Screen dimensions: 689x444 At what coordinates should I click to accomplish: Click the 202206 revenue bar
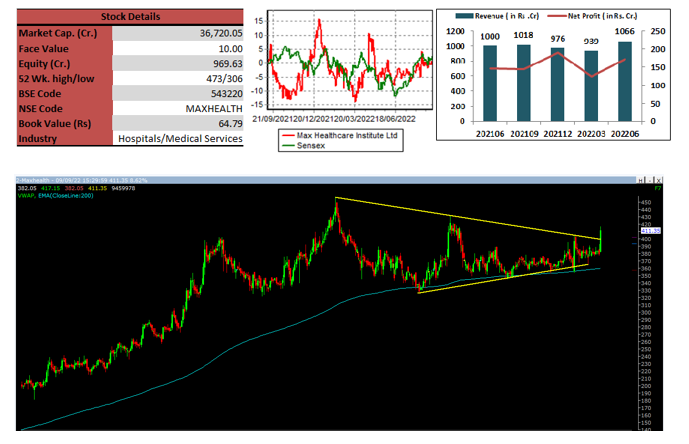[625, 81]
